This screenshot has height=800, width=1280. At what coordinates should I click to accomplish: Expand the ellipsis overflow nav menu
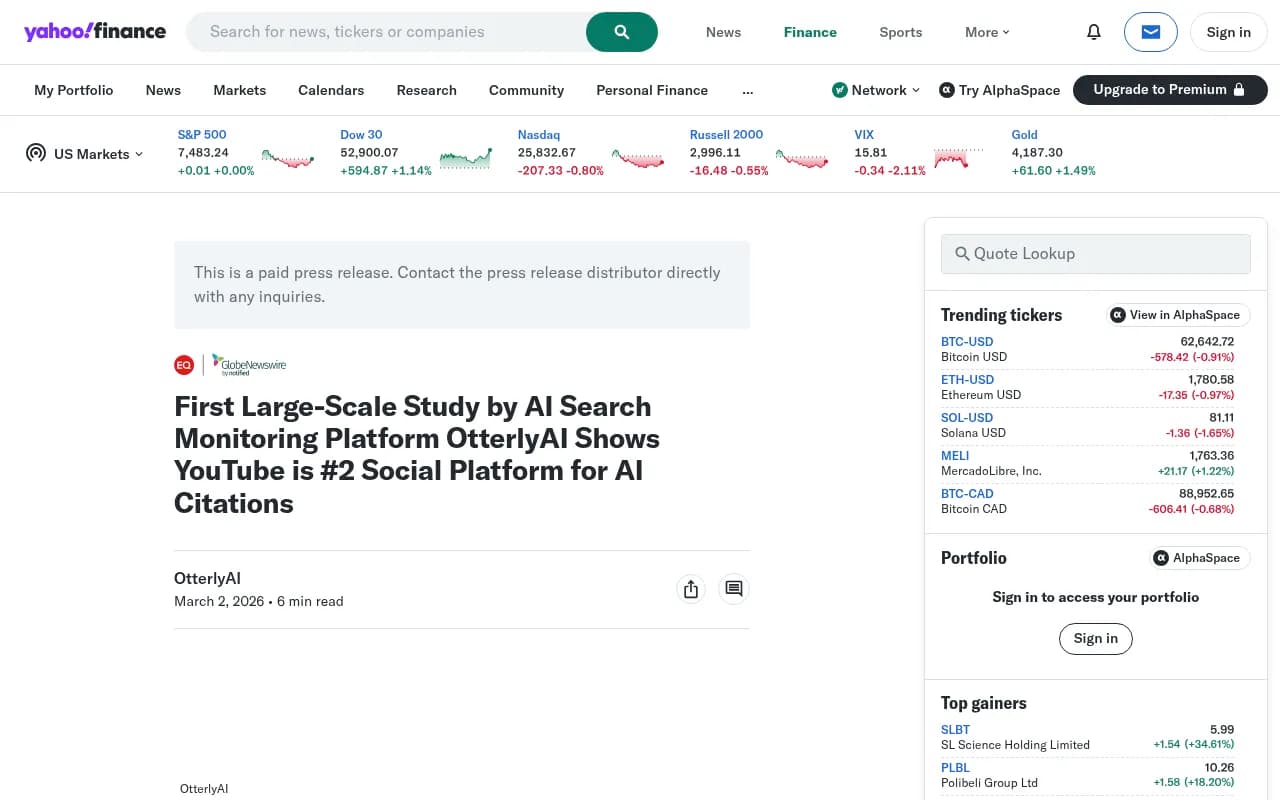coord(748,90)
